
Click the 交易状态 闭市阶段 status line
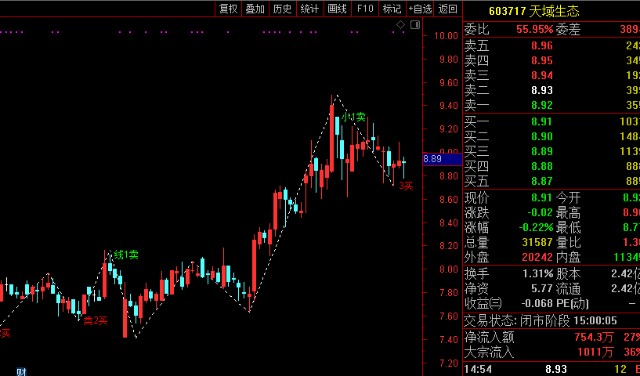click(541, 320)
